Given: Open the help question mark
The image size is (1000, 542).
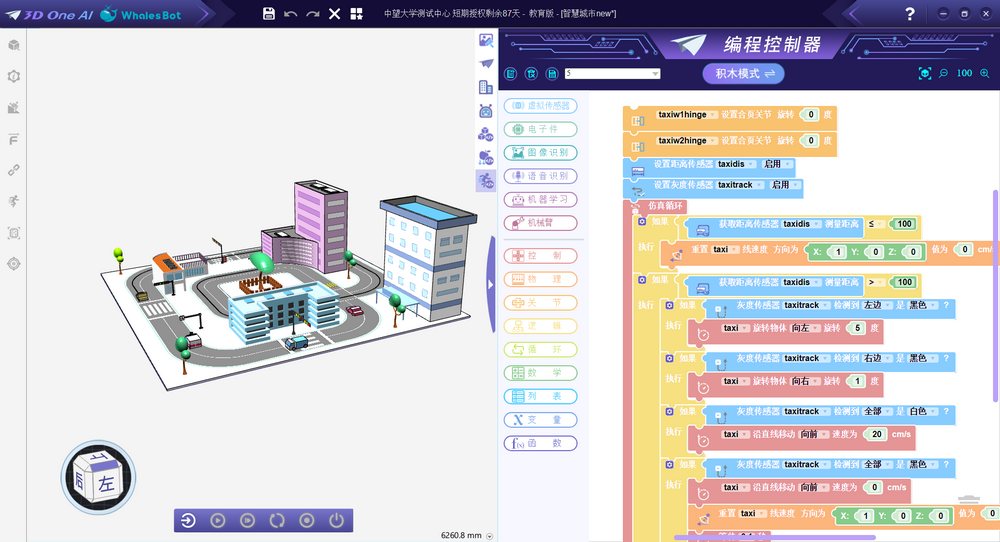Looking at the screenshot, I should pos(909,14).
